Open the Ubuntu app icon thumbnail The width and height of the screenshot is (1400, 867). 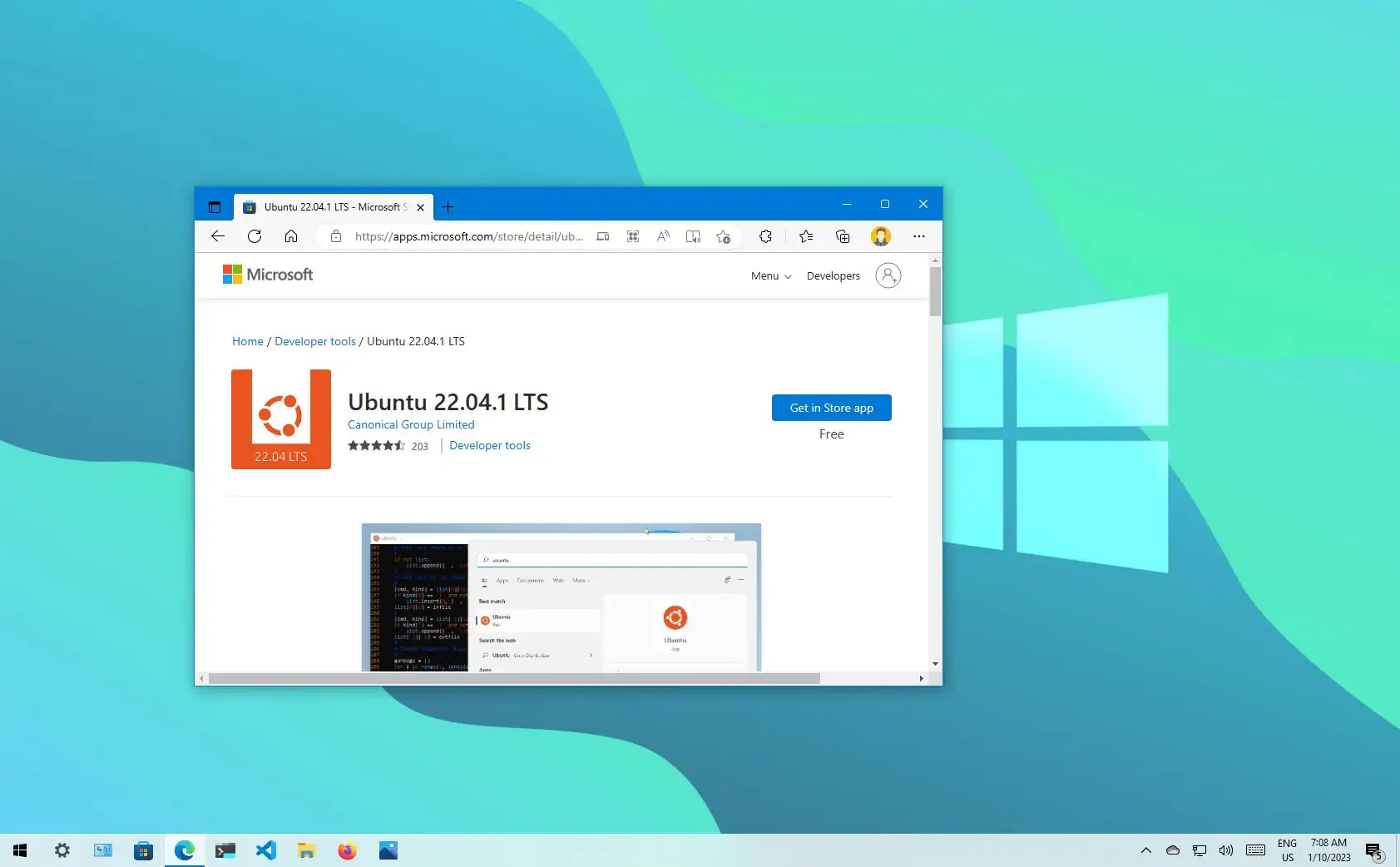281,419
